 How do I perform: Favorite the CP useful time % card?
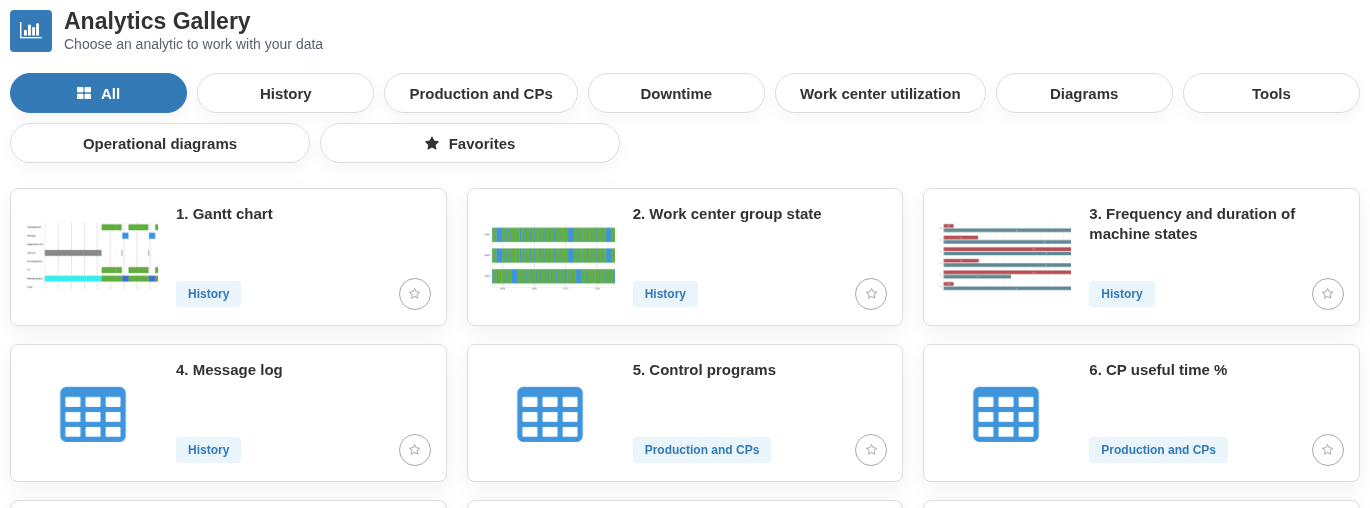[x=1328, y=450]
